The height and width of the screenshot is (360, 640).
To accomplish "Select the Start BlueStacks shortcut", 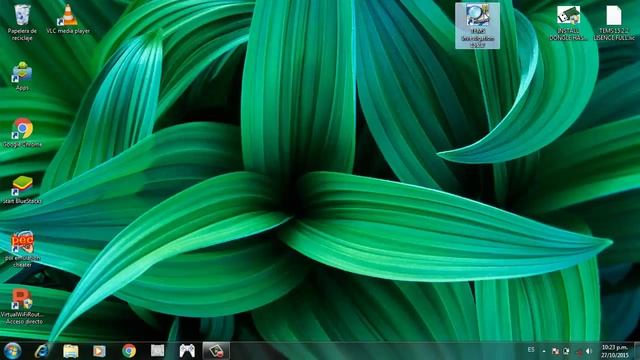I will [x=22, y=190].
